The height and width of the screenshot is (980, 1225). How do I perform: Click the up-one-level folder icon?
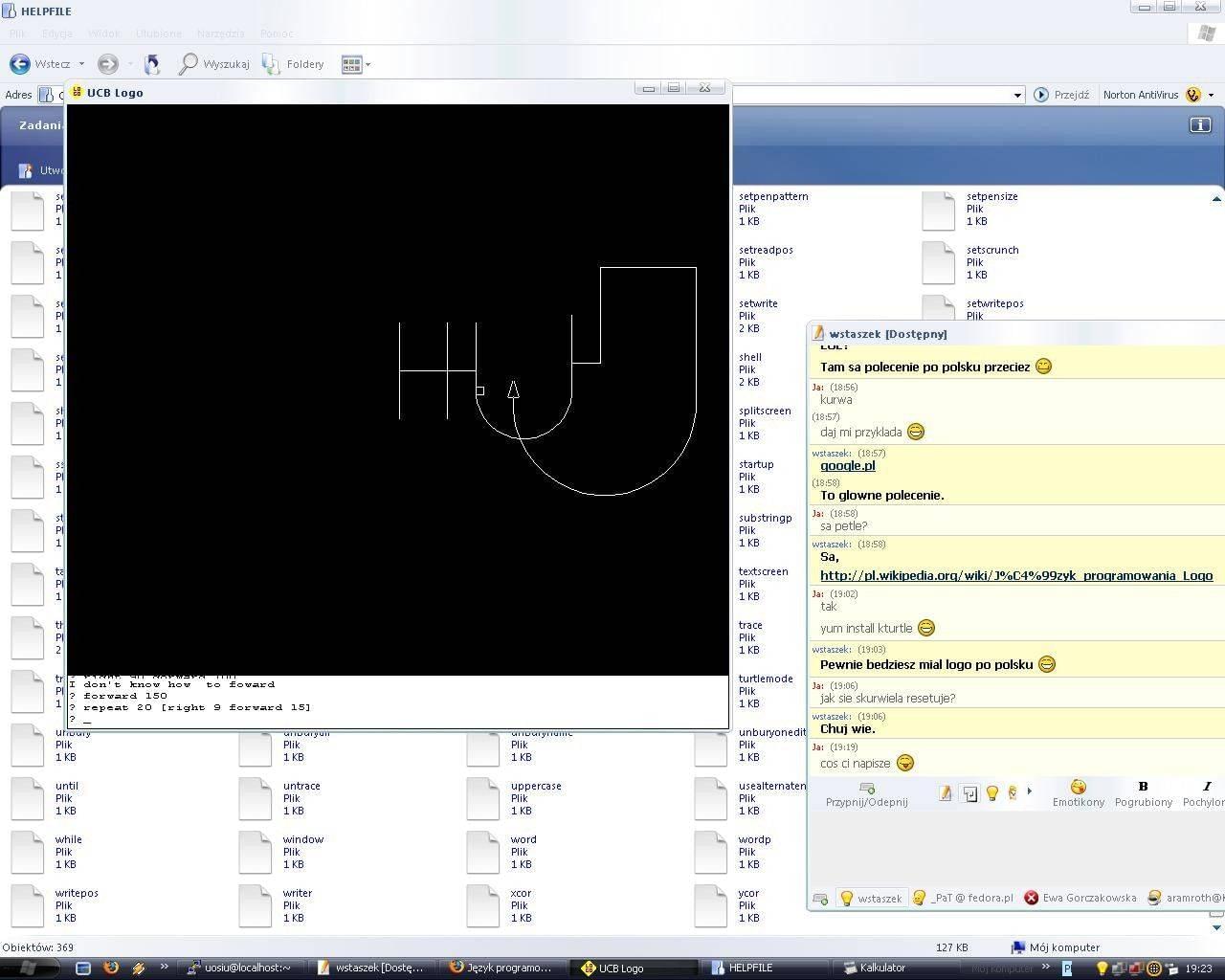(151, 64)
